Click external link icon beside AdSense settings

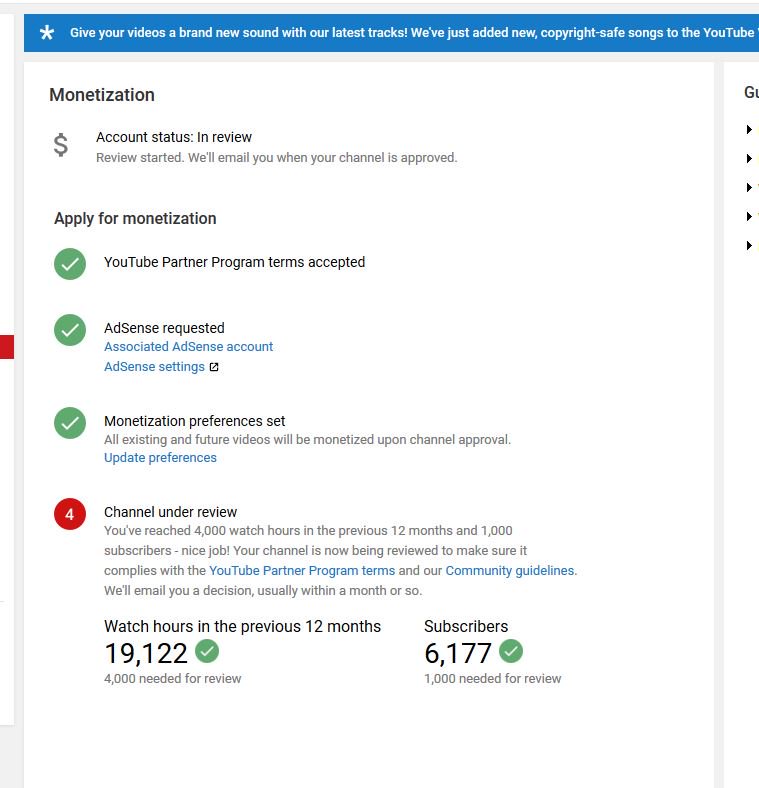click(x=214, y=367)
